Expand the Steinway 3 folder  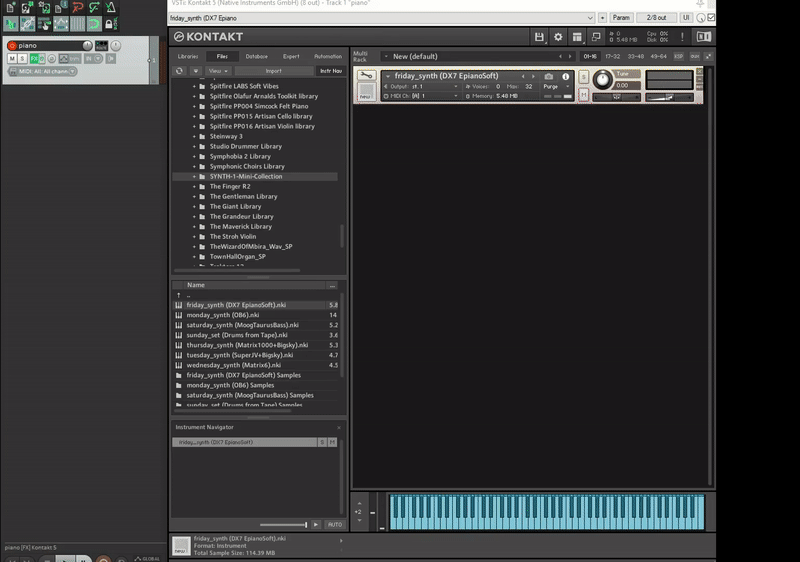pos(194,137)
